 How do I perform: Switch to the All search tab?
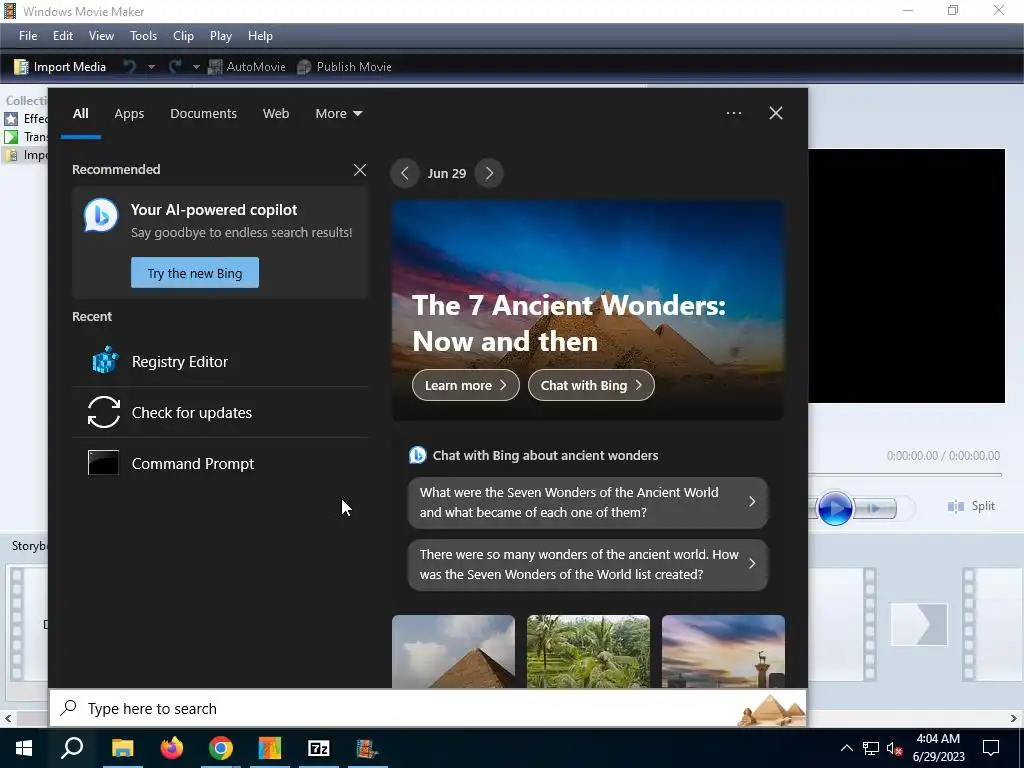80,114
